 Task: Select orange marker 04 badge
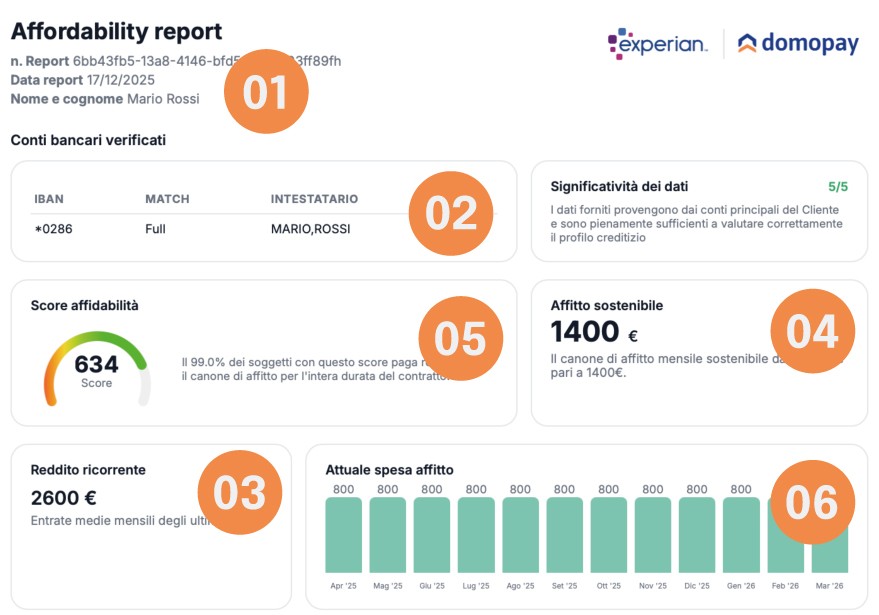tap(812, 332)
